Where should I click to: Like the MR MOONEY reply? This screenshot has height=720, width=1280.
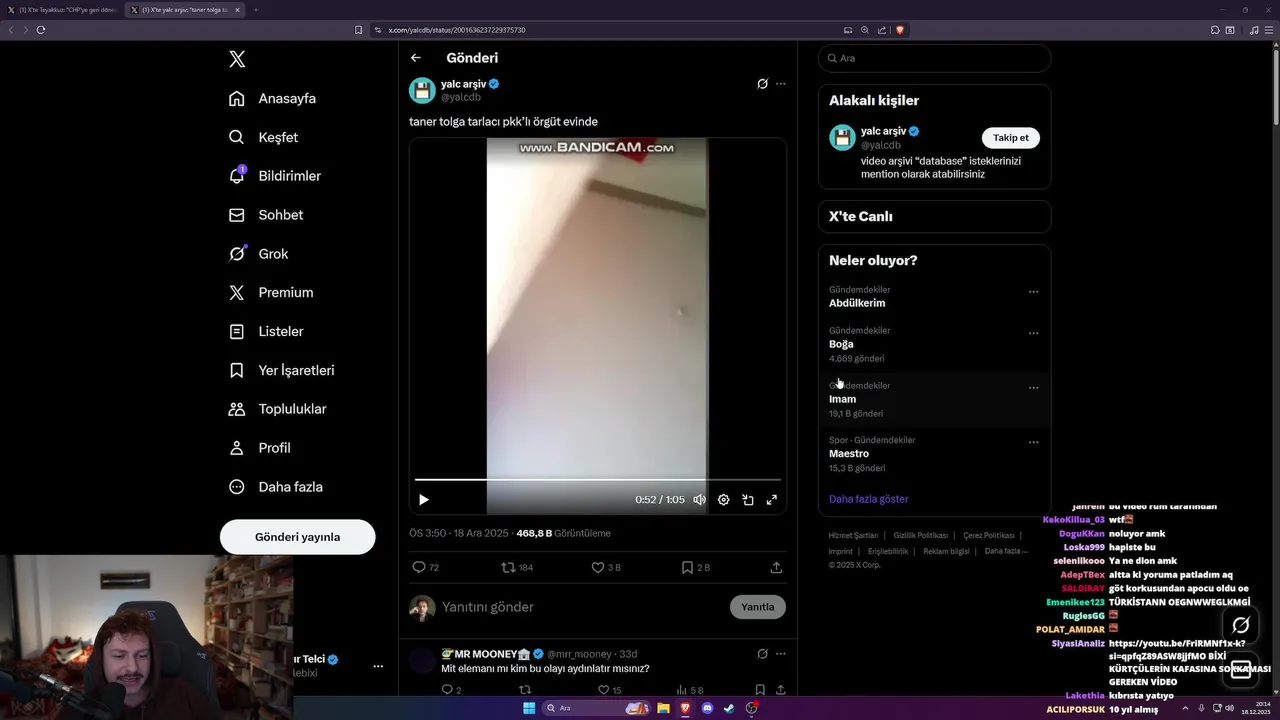610,690
